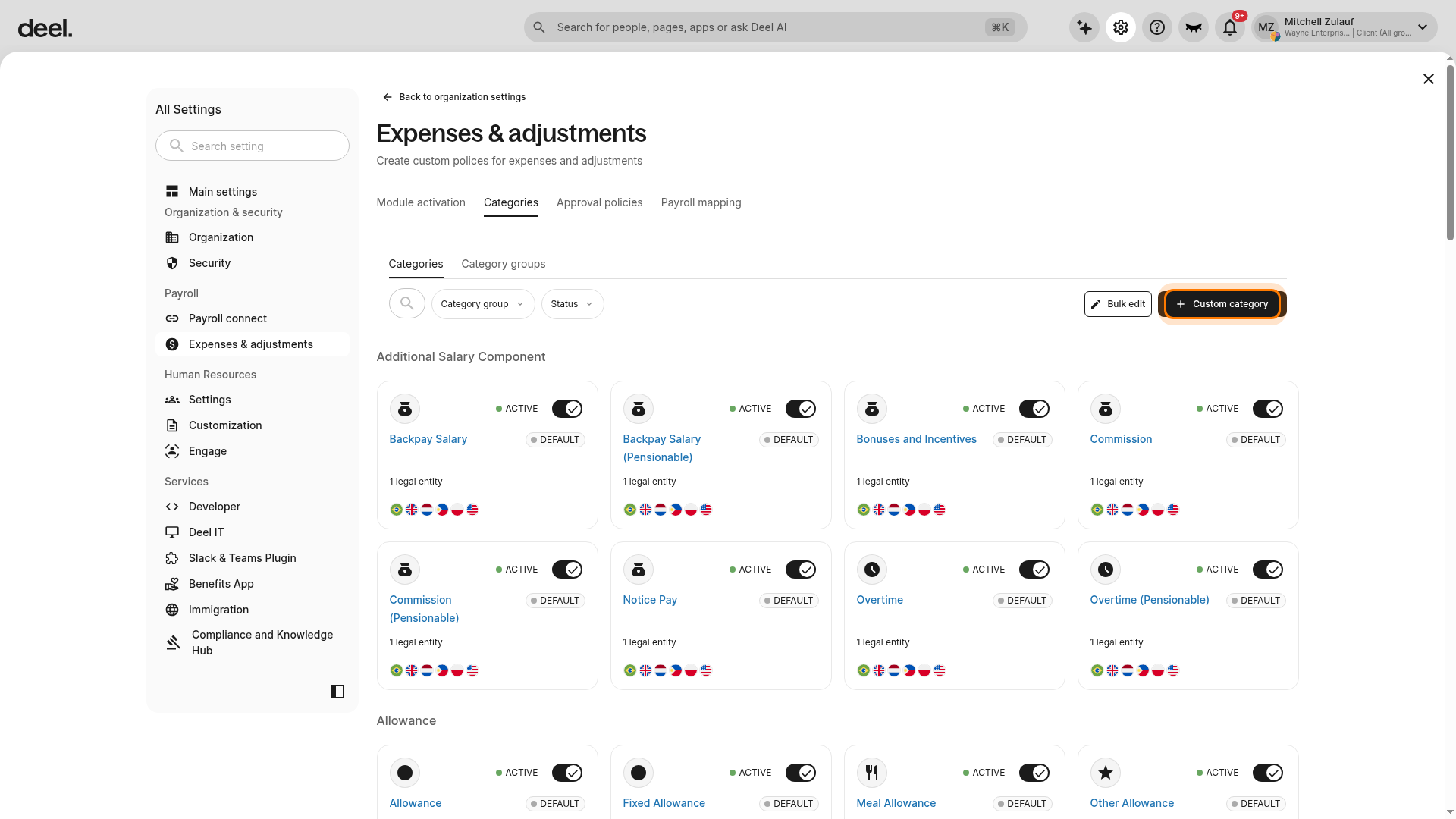Screen dimensions: 1456x819
Task: Open Category groups sub-tab
Action: click(504, 264)
